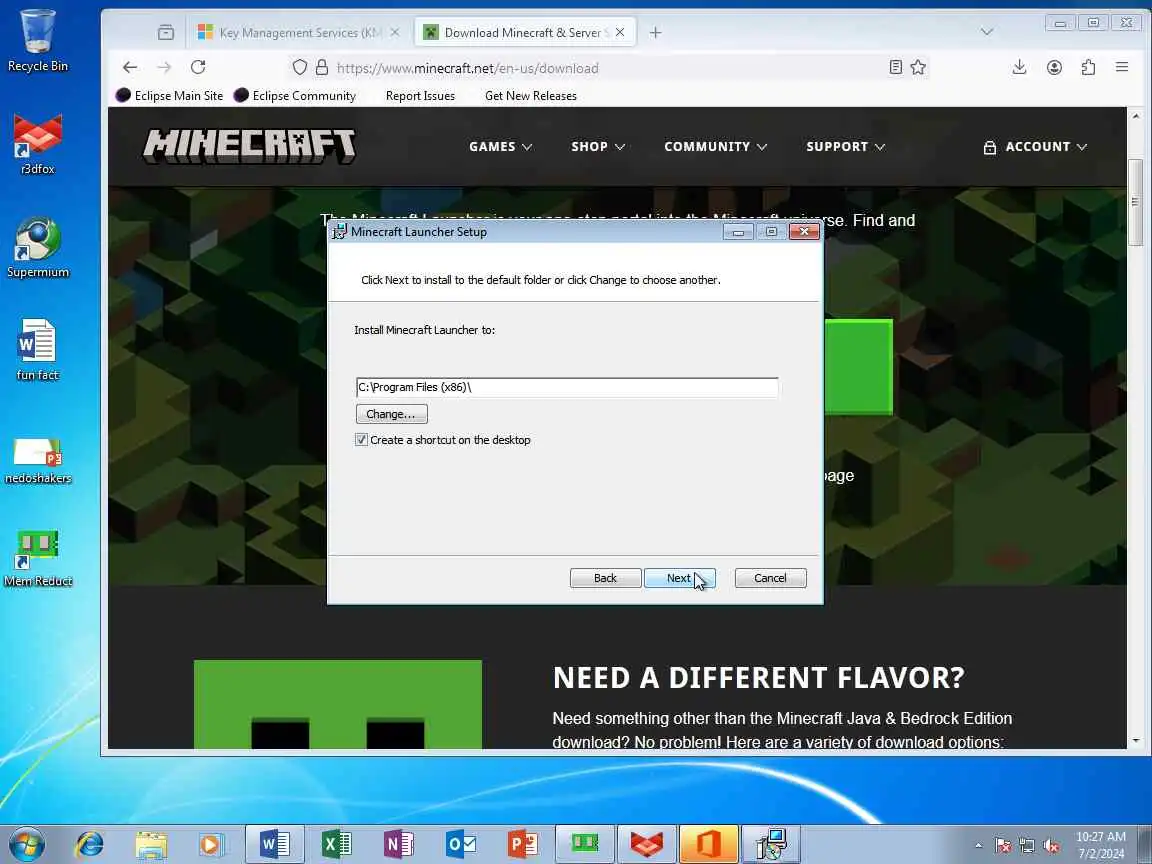Reload the current page
Viewport: 1152px width, 864px height.
pos(198,68)
